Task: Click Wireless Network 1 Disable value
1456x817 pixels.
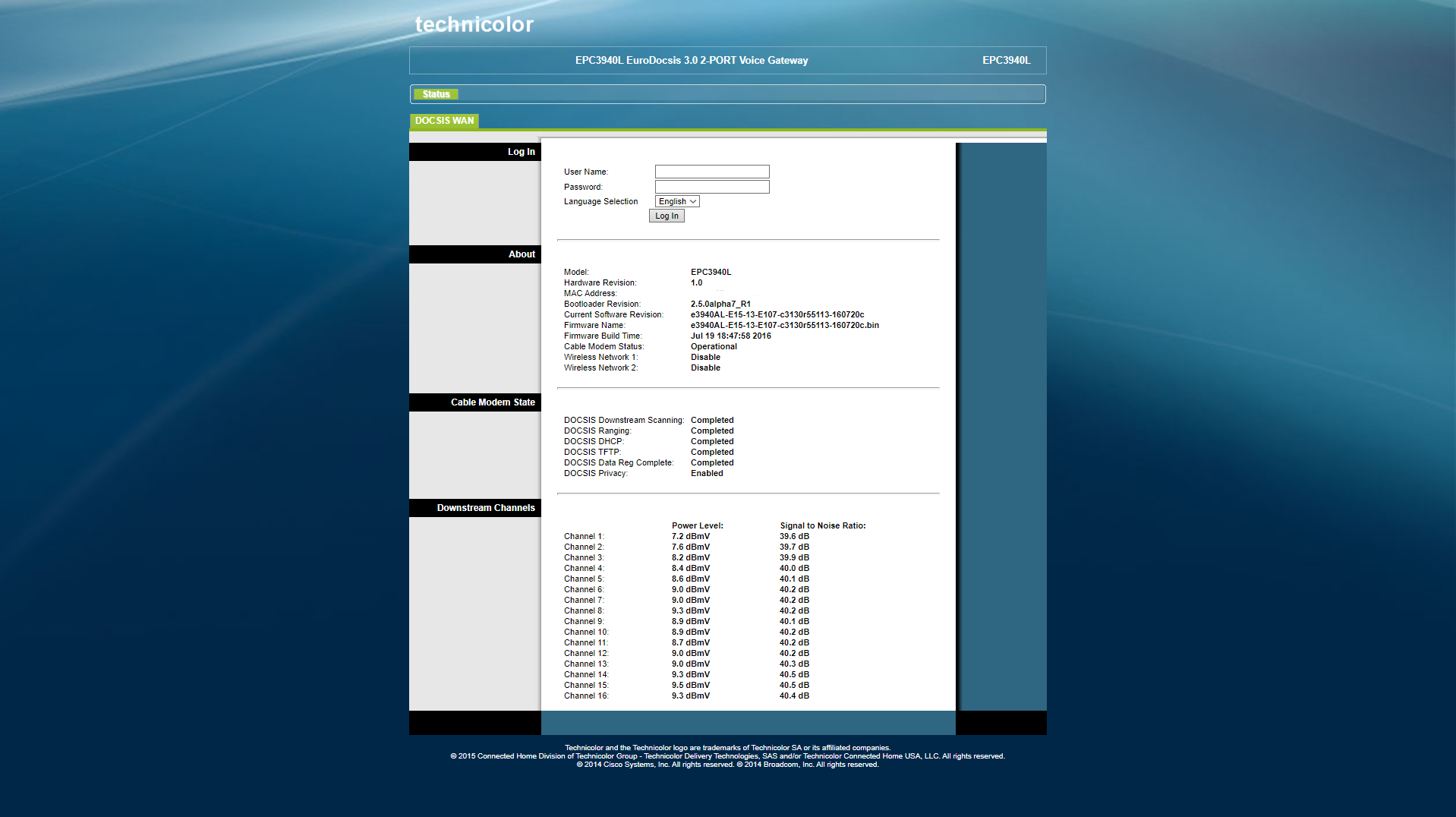Action: (705, 357)
